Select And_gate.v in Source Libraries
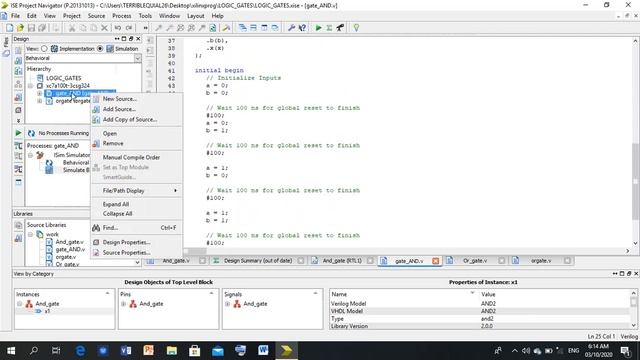The width and height of the screenshot is (640, 360). point(69,242)
